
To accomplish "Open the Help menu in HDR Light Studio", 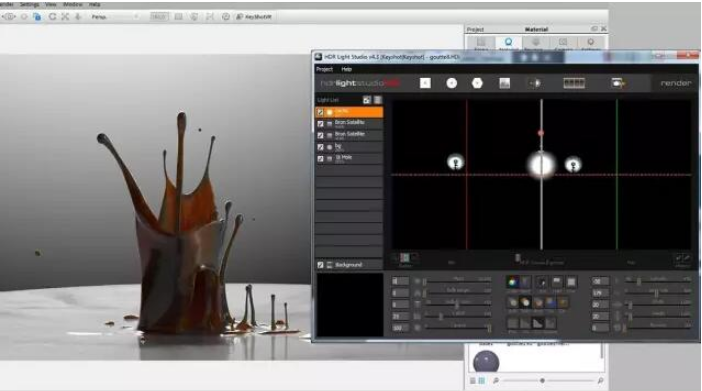I will [347, 69].
